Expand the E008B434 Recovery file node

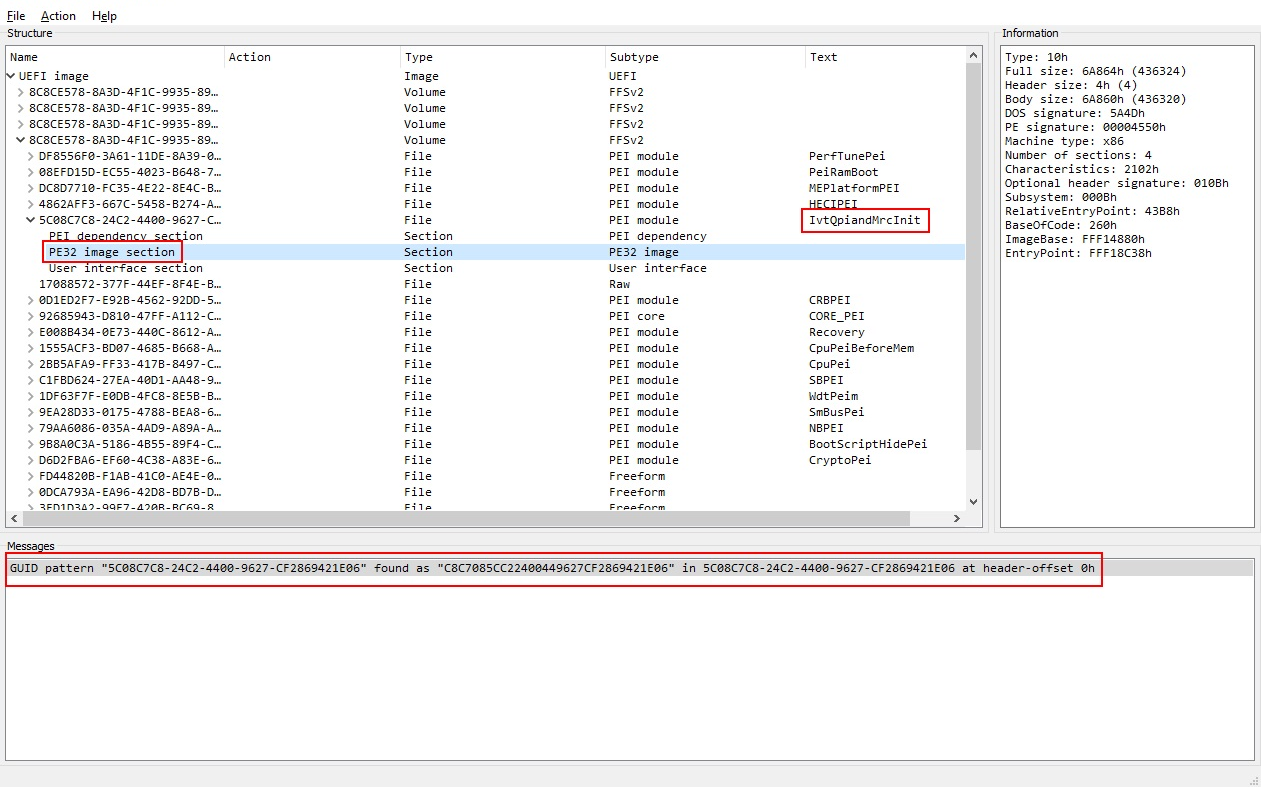(31, 332)
